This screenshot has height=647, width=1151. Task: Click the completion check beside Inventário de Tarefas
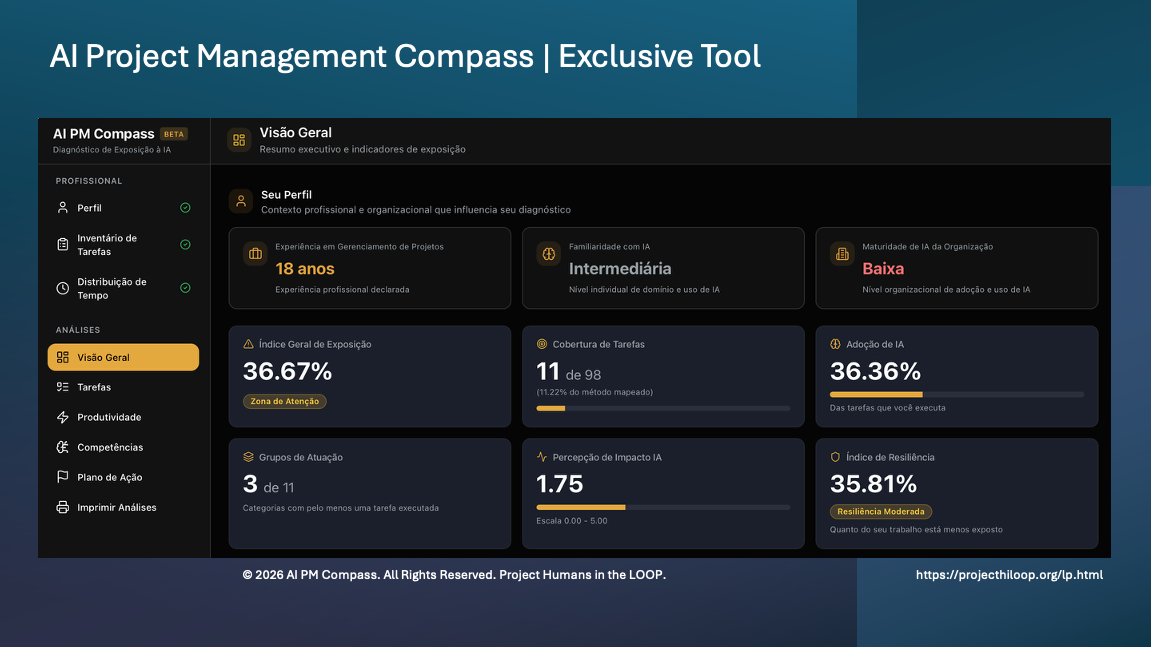[x=185, y=244]
